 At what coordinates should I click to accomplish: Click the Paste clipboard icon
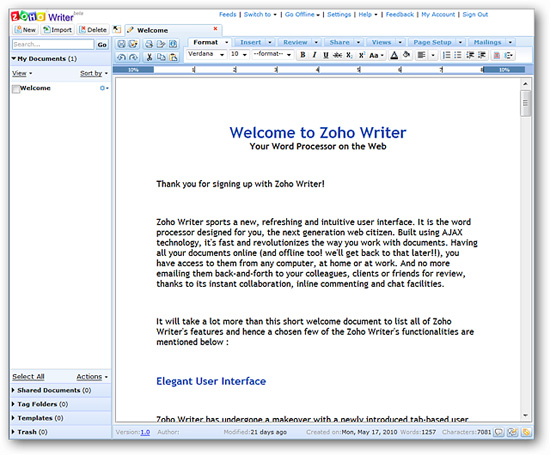pyautogui.click(x=173, y=57)
